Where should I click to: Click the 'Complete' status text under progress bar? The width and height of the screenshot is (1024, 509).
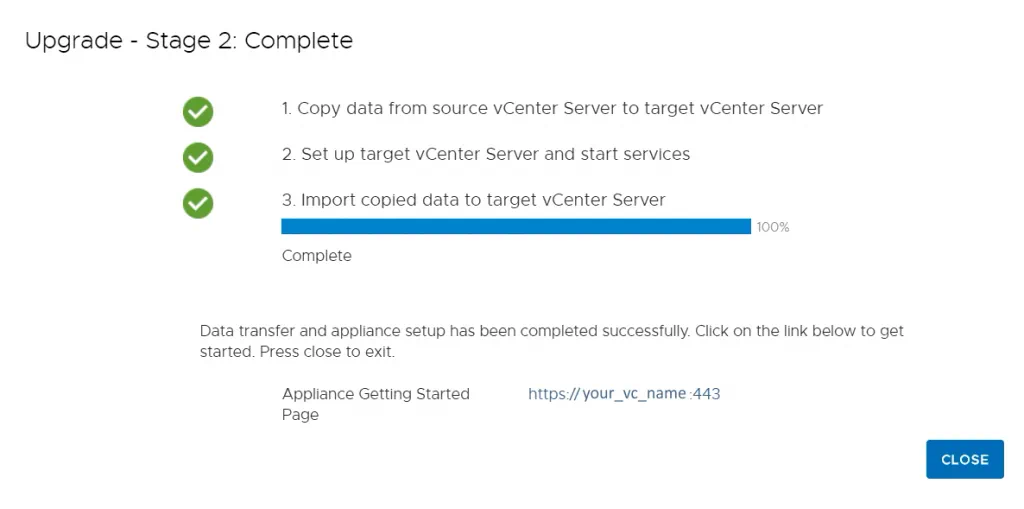pyautogui.click(x=316, y=256)
